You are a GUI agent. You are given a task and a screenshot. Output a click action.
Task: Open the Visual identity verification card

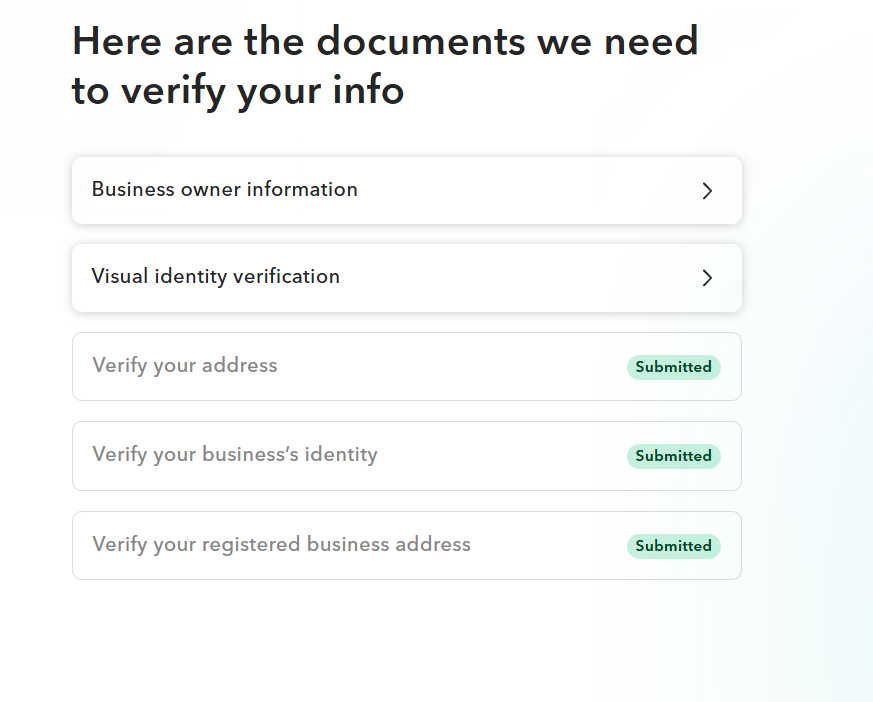(x=406, y=277)
